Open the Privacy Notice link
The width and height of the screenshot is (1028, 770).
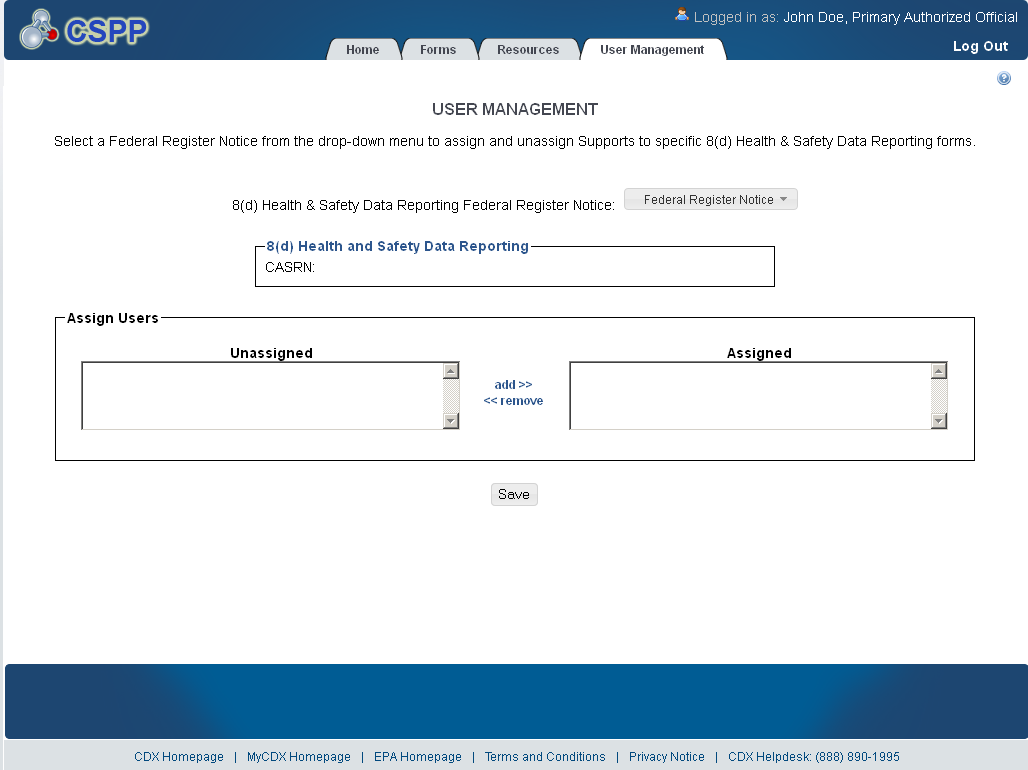(667, 756)
